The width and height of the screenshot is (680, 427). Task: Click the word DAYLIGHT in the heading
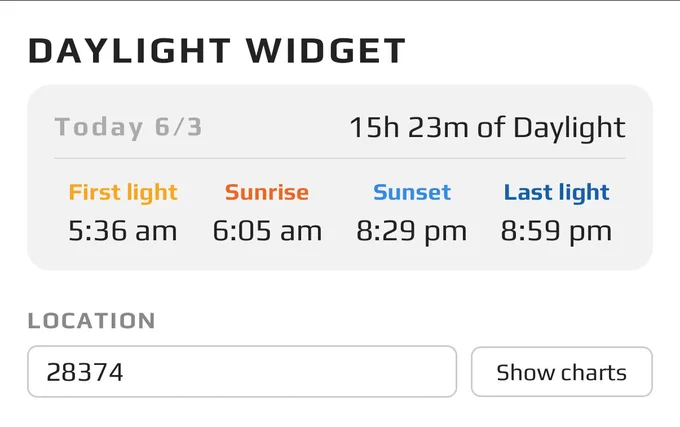[x=130, y=51]
